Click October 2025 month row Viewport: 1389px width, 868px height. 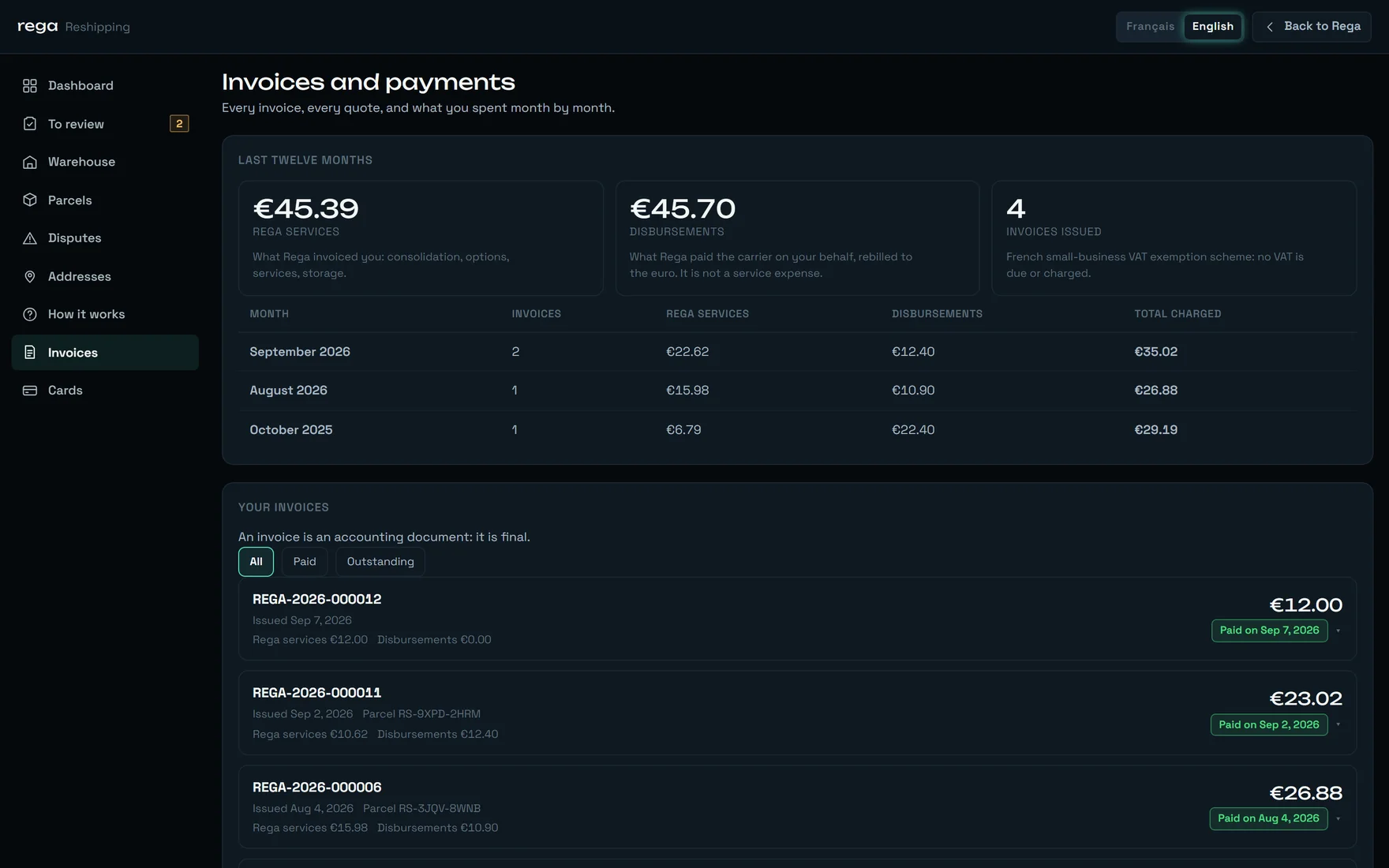pyautogui.click(x=797, y=430)
